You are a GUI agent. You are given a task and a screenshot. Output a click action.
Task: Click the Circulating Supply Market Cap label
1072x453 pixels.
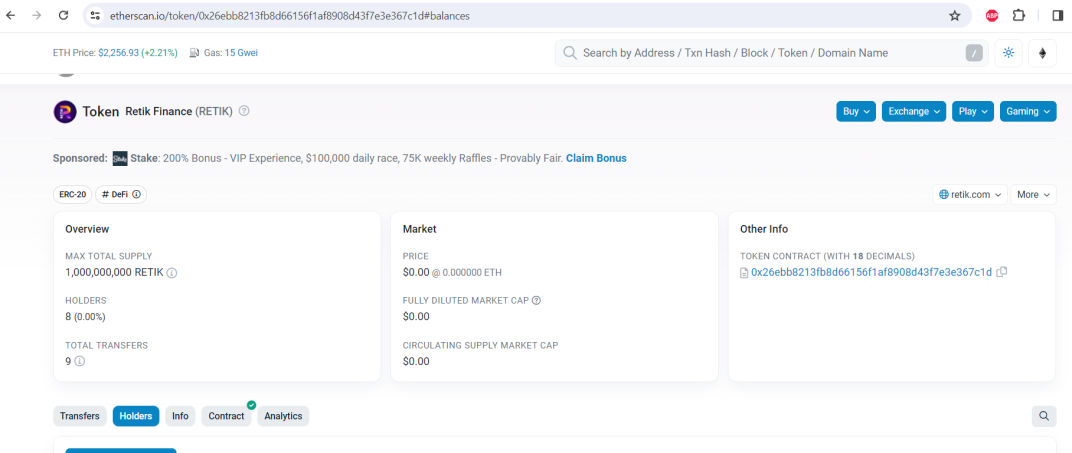[x=481, y=346]
